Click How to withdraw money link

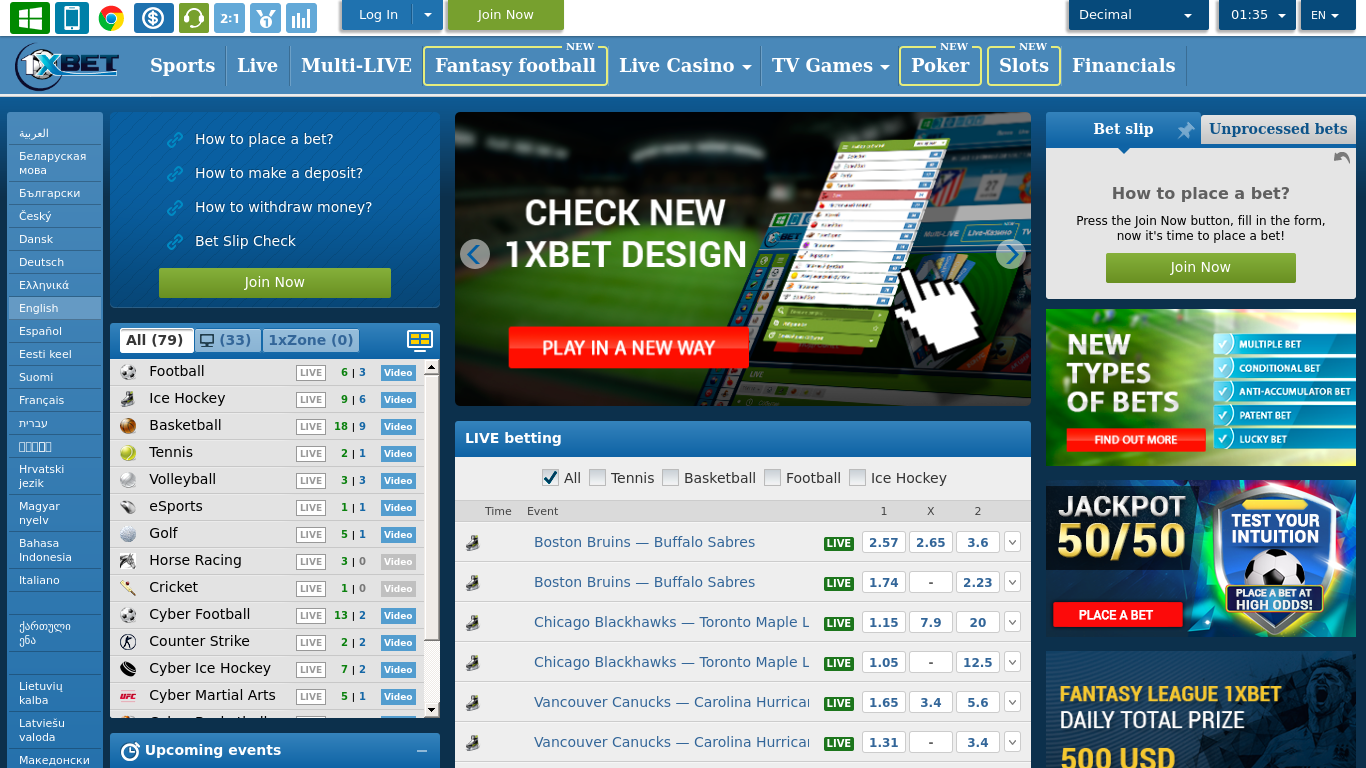[283, 208]
